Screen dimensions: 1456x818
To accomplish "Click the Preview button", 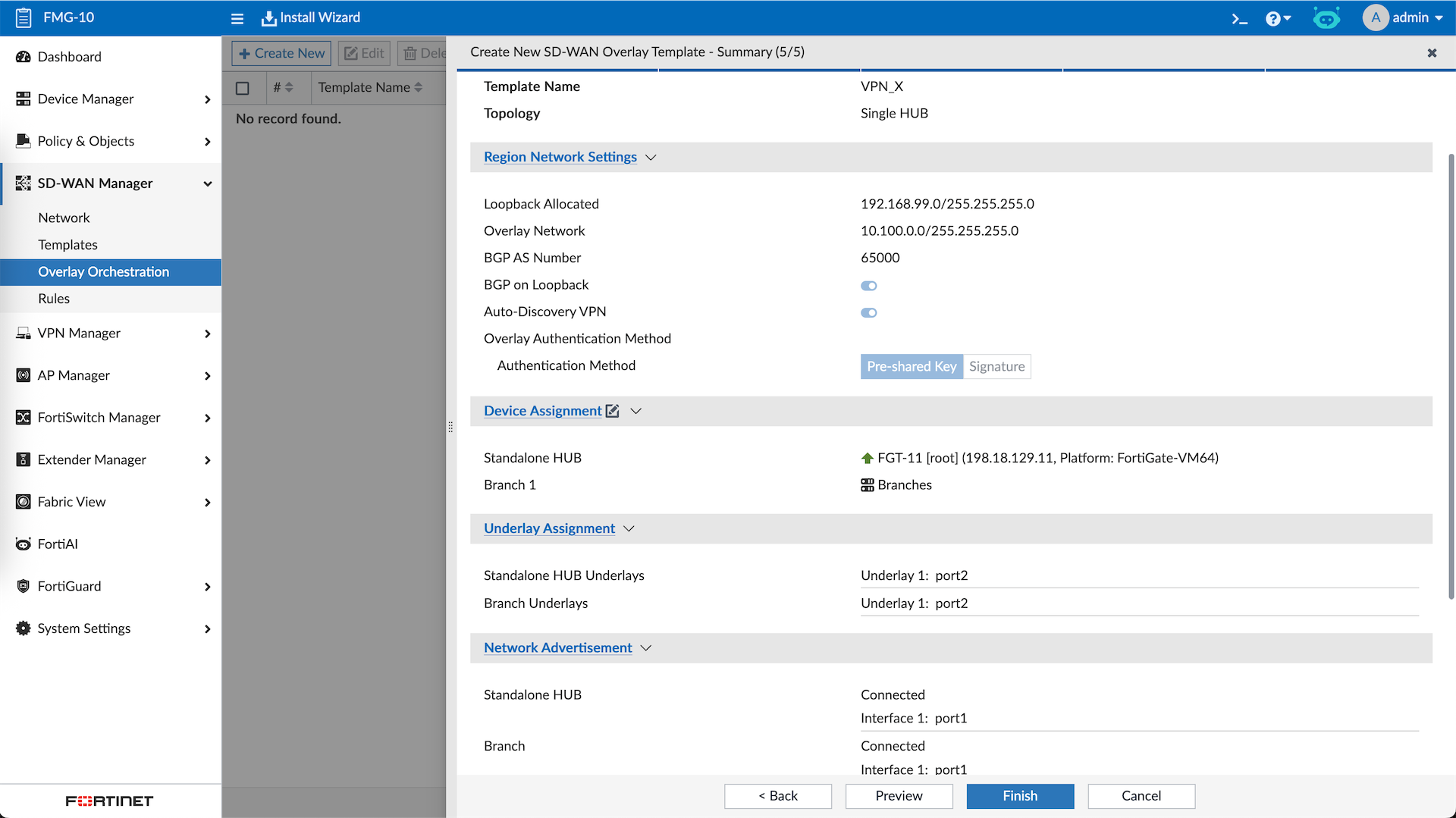I will coord(899,795).
